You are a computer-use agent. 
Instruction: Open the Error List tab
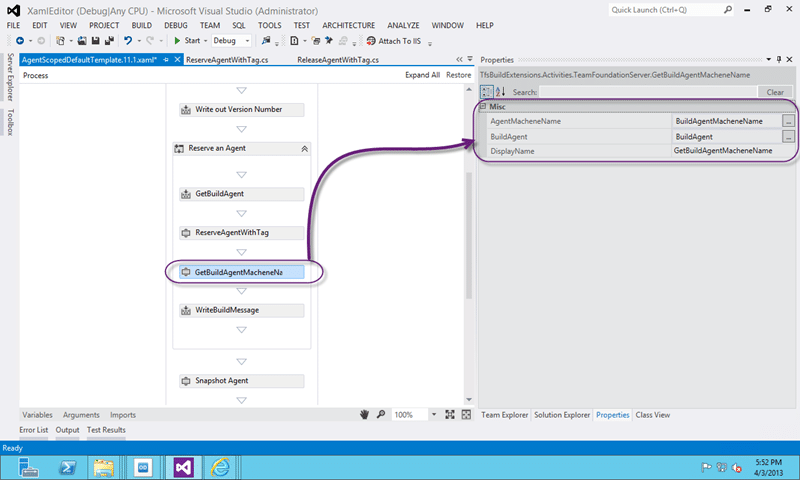tap(34, 430)
